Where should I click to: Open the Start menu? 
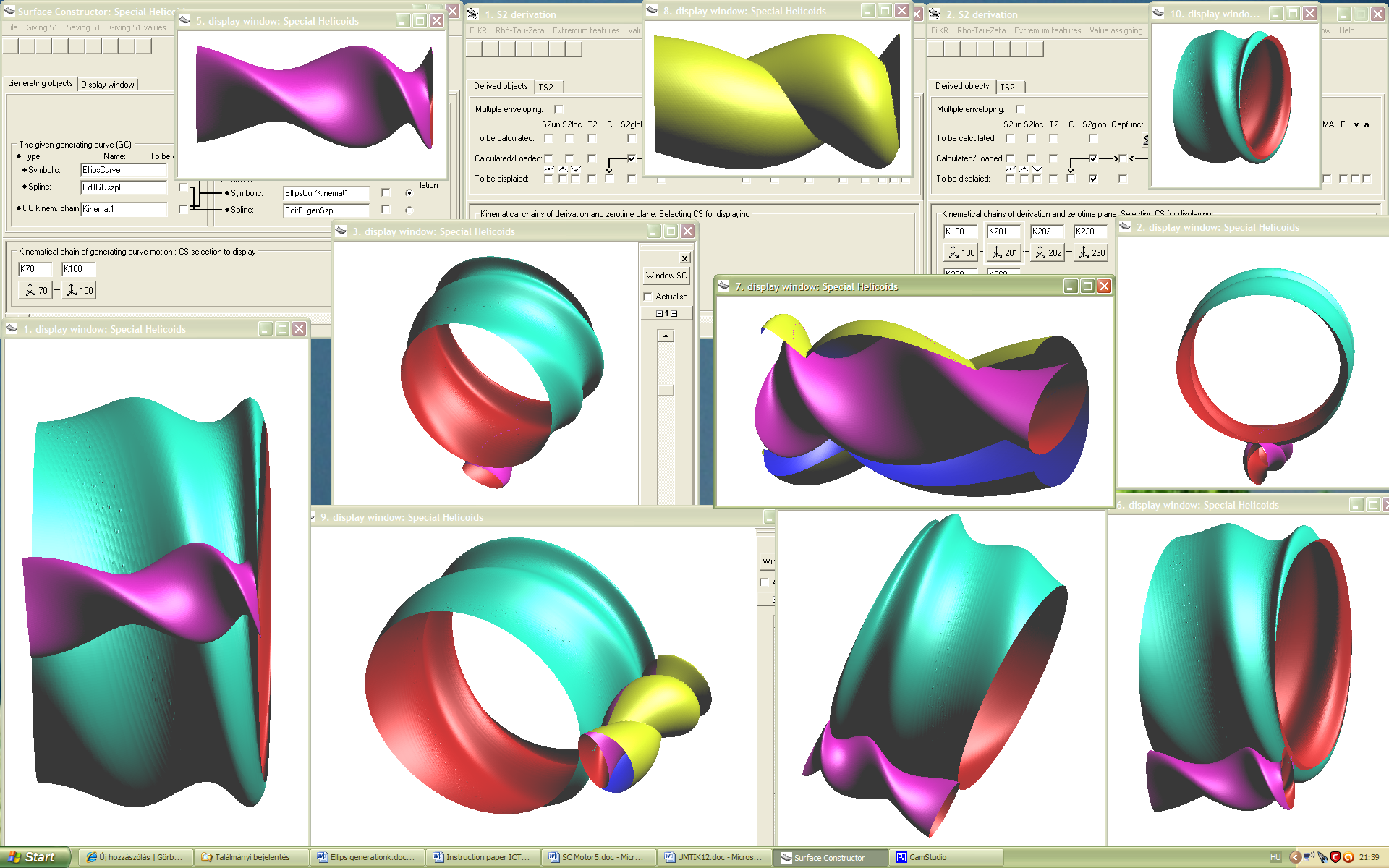point(35,857)
